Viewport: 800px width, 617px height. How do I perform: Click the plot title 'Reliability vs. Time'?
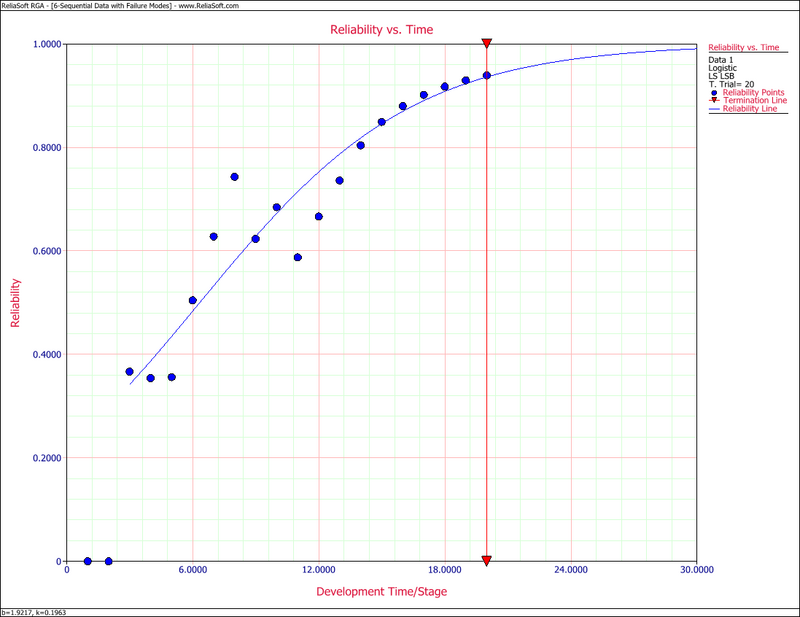click(x=381, y=30)
